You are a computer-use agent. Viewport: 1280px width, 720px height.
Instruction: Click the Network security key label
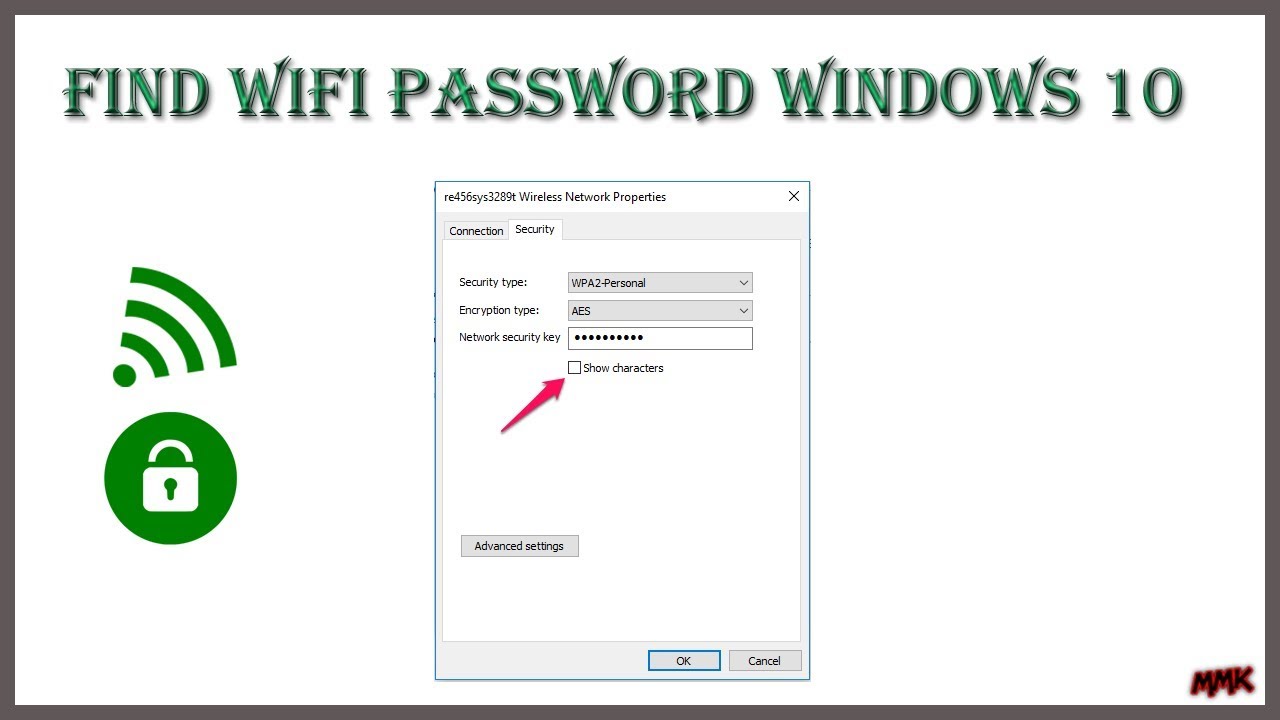click(x=510, y=338)
